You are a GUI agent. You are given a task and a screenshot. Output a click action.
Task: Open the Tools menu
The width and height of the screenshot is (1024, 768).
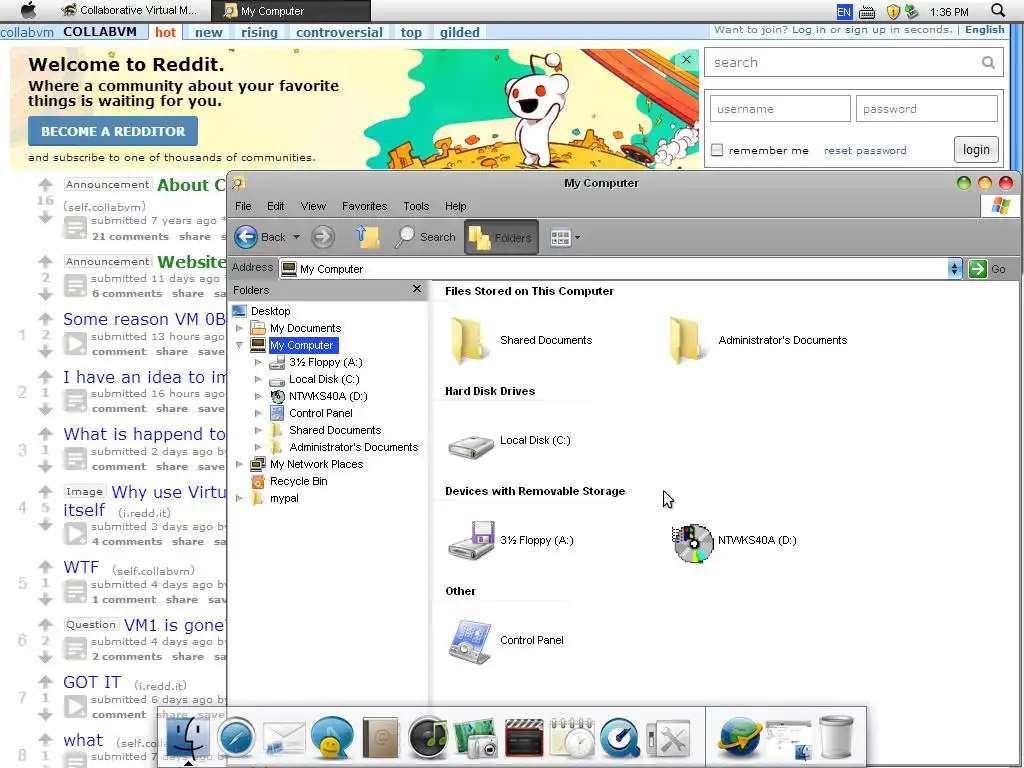point(416,206)
